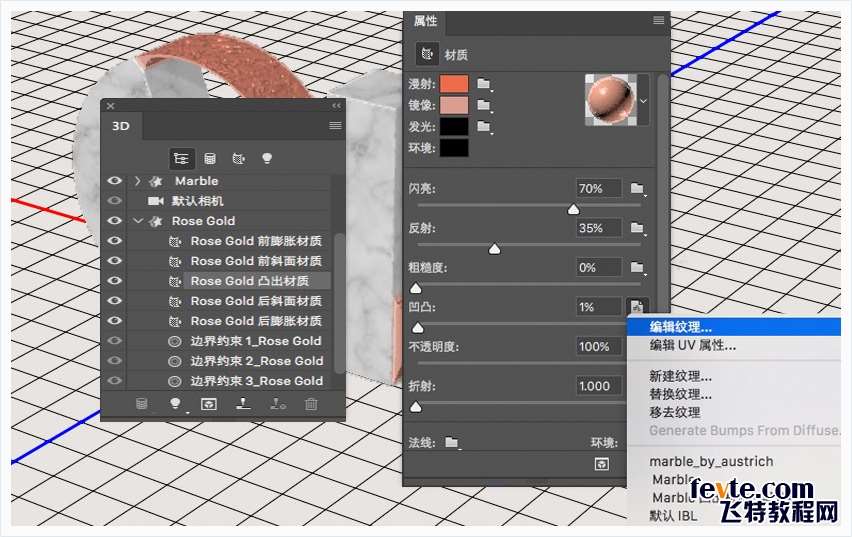Click the 粗糙度 slider handle
The height and width of the screenshot is (537, 852).
point(416,288)
